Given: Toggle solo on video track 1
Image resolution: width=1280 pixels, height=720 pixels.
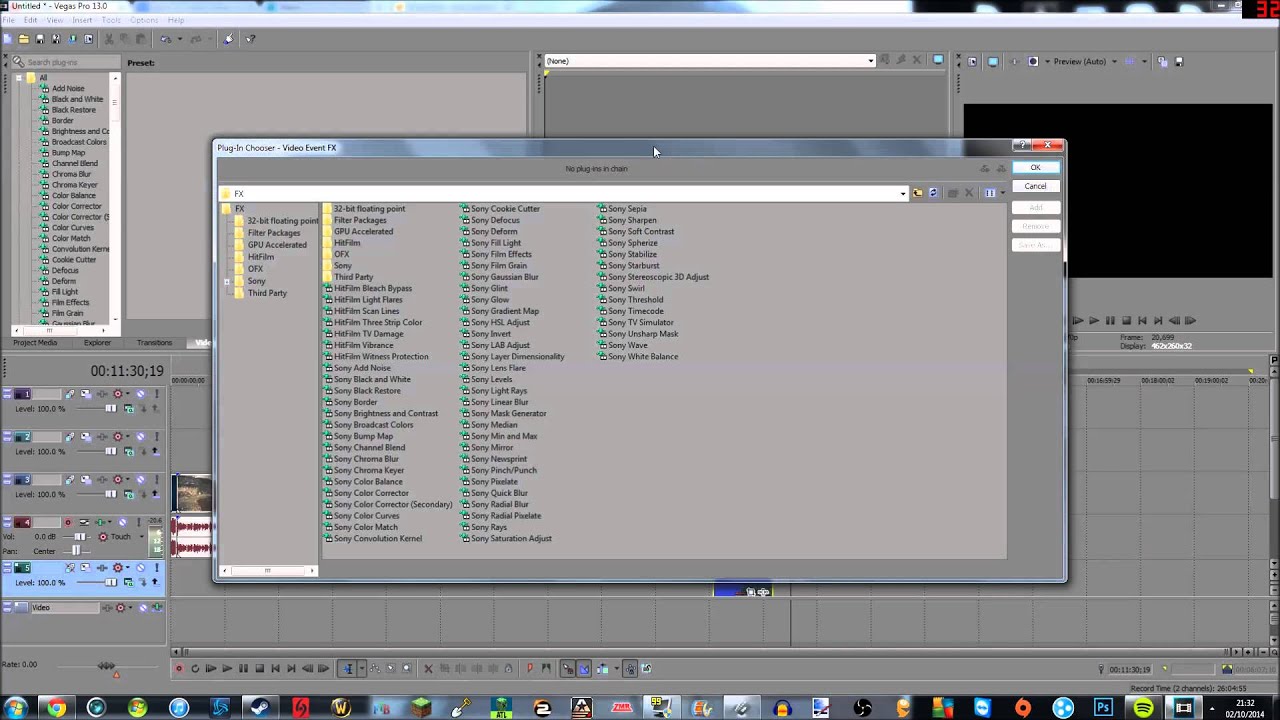Looking at the screenshot, I should click(x=157, y=394).
